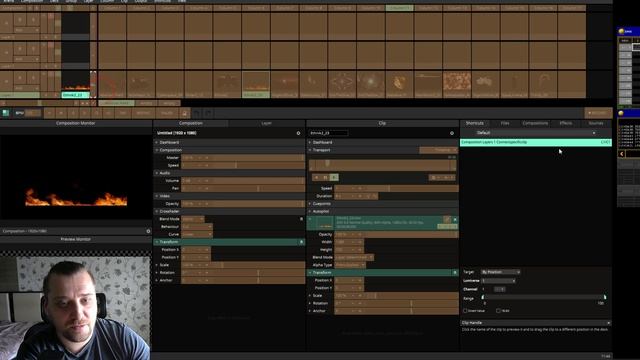
Task: Click the selected deck tab below the clip grid
Action: (x=116, y=103)
